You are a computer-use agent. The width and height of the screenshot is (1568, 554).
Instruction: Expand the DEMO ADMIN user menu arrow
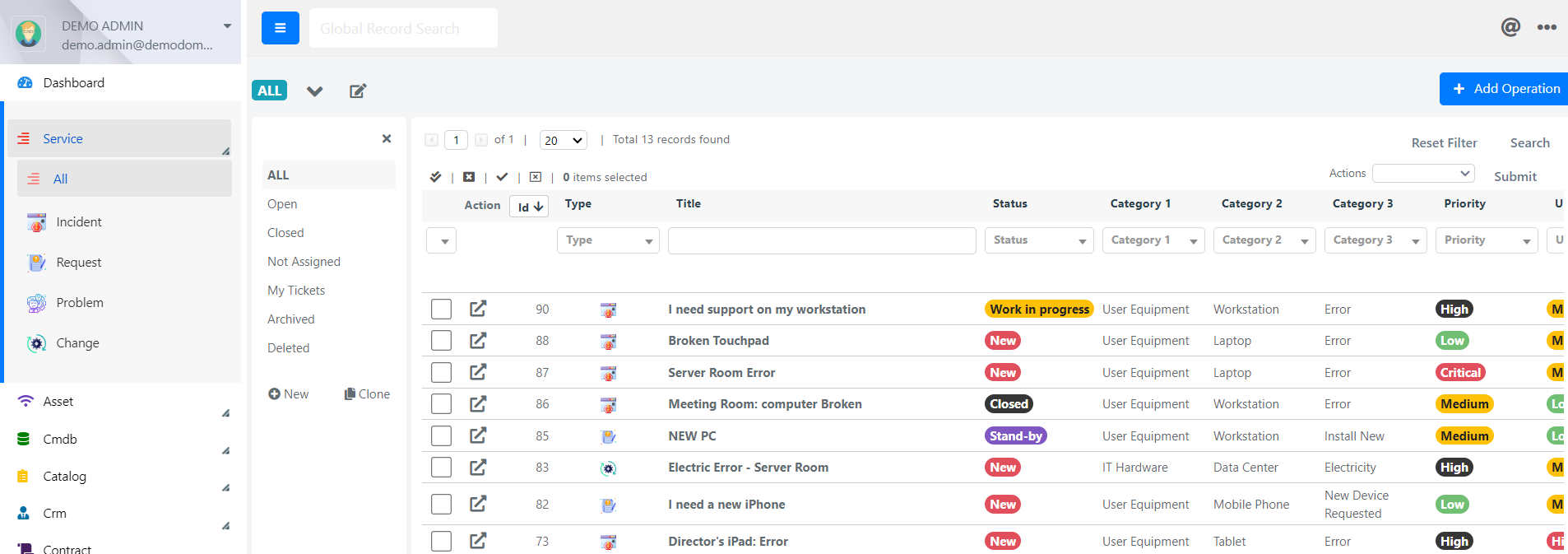227,26
